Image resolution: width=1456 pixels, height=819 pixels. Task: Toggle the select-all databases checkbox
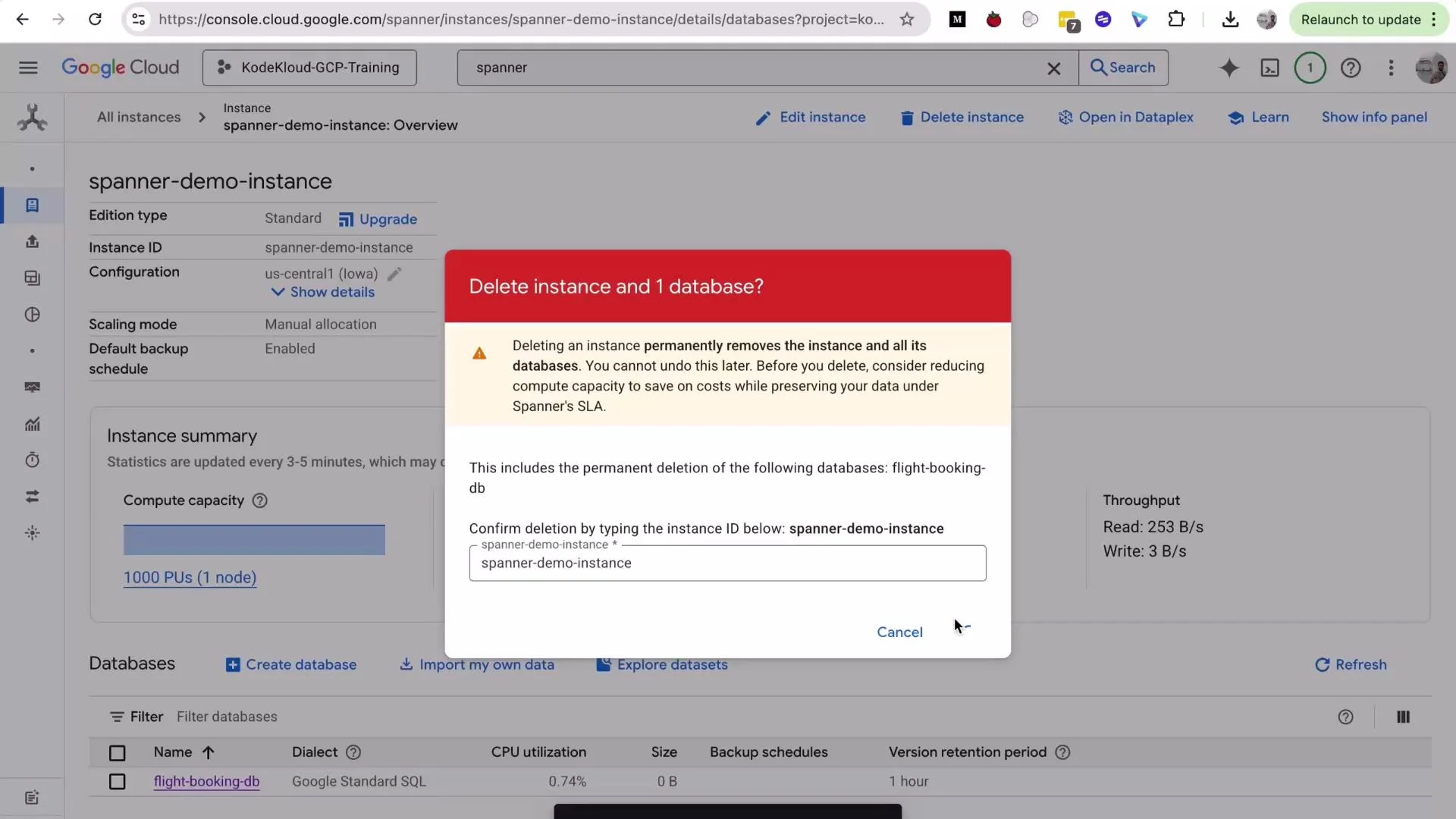pos(117,753)
